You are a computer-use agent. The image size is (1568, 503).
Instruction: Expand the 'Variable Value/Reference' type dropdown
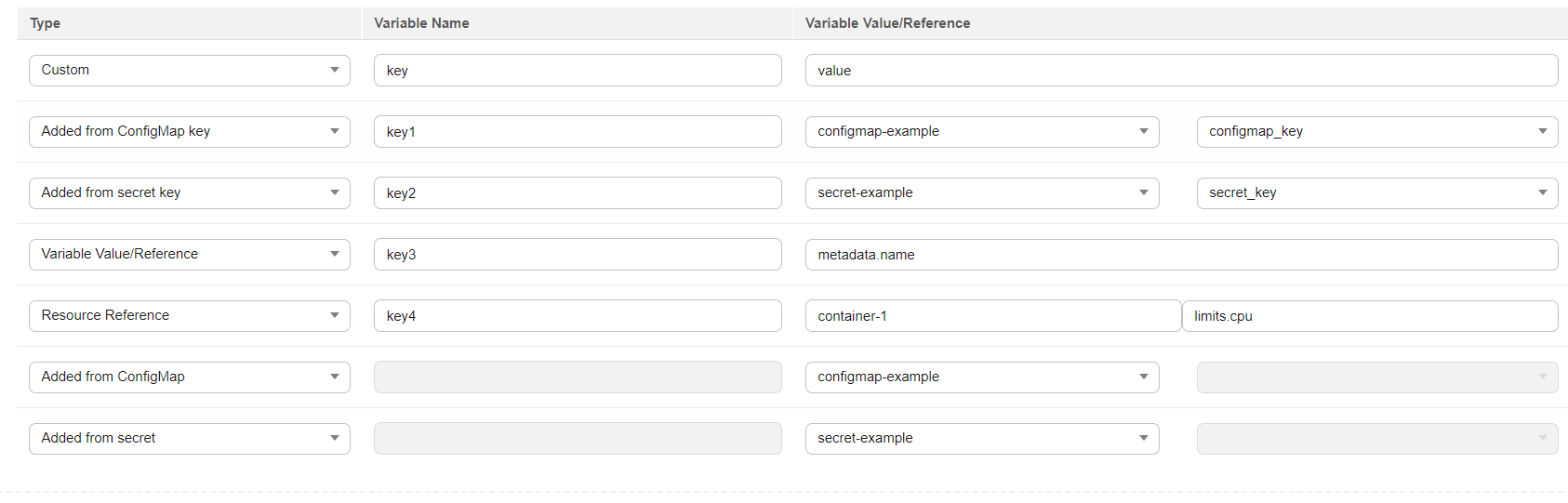pyautogui.click(x=189, y=255)
